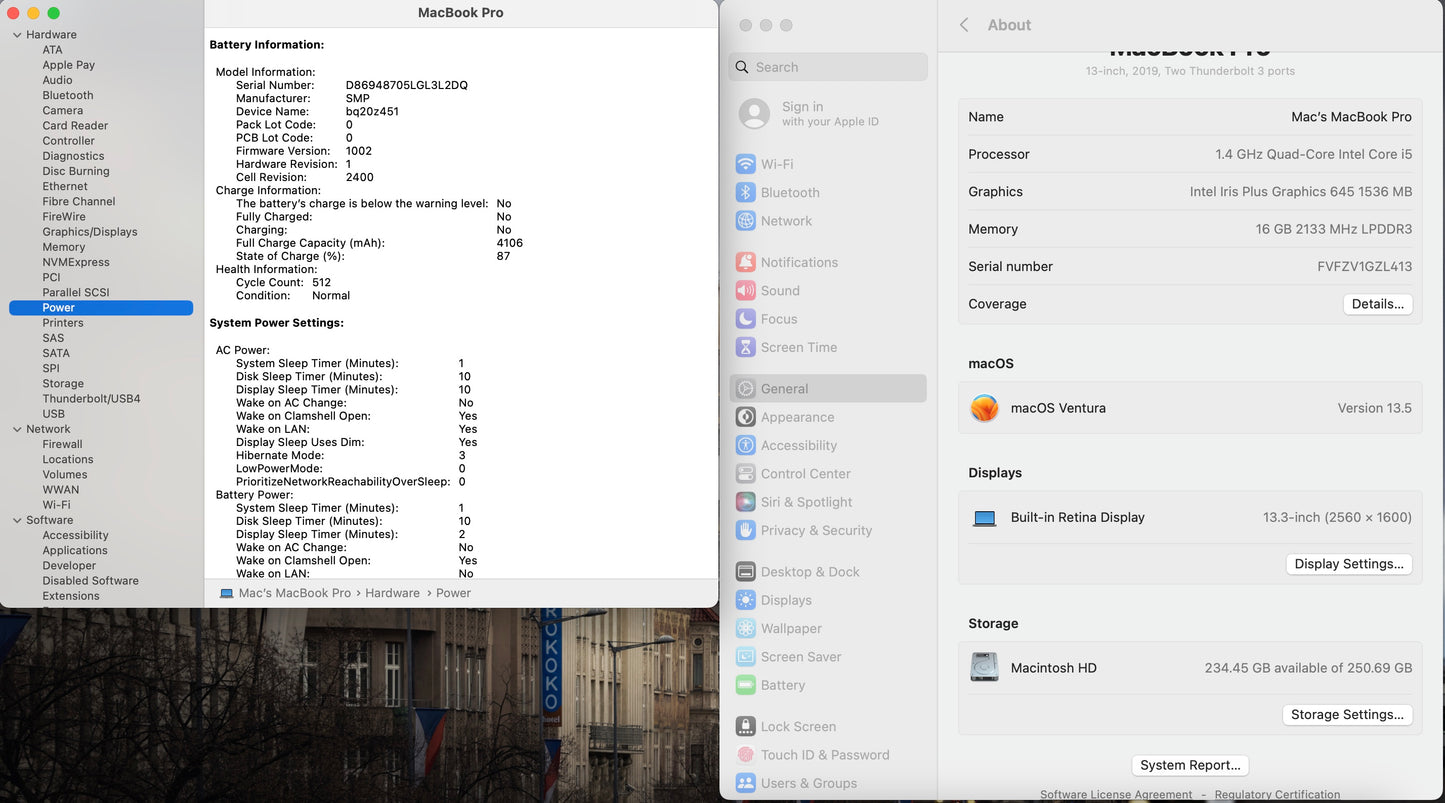Open the Battery settings pane

pyautogui.click(x=782, y=685)
